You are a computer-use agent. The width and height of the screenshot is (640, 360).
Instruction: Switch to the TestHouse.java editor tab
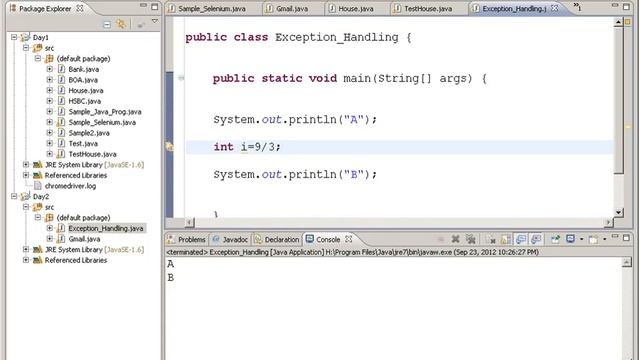(x=428, y=8)
